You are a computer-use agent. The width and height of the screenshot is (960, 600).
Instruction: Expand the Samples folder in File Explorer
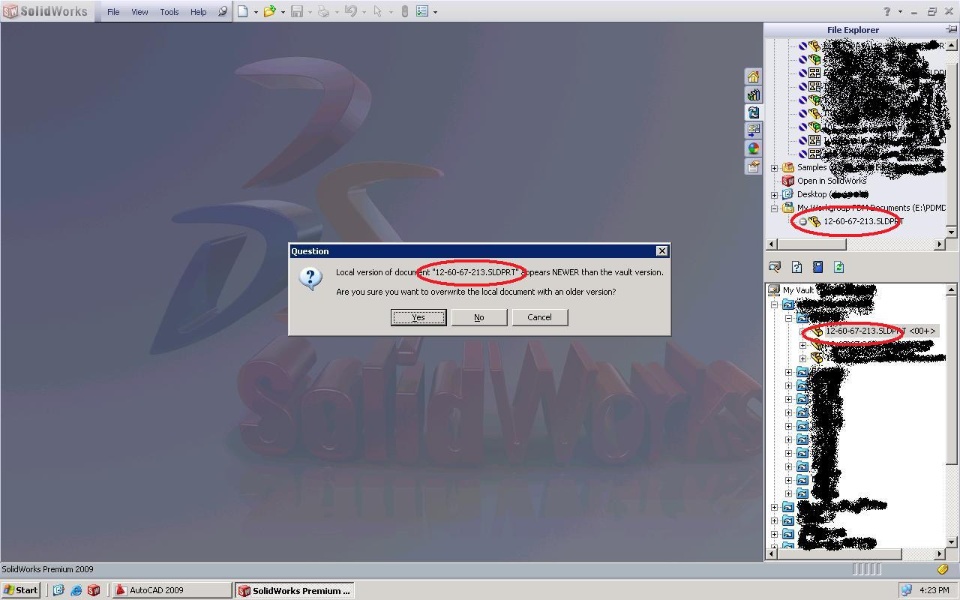click(x=774, y=168)
